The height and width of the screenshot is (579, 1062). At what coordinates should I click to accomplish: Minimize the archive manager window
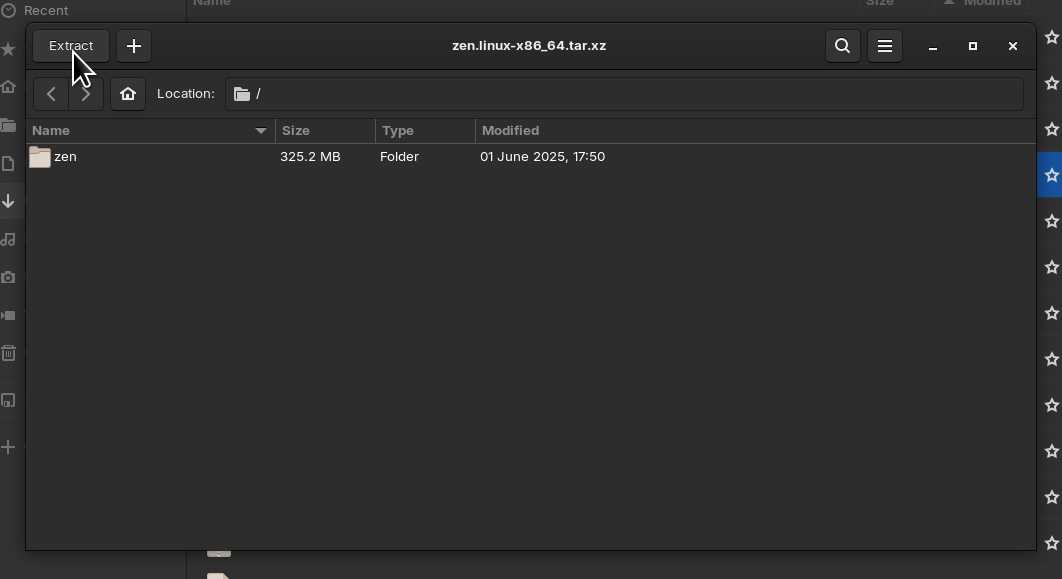[x=933, y=46]
